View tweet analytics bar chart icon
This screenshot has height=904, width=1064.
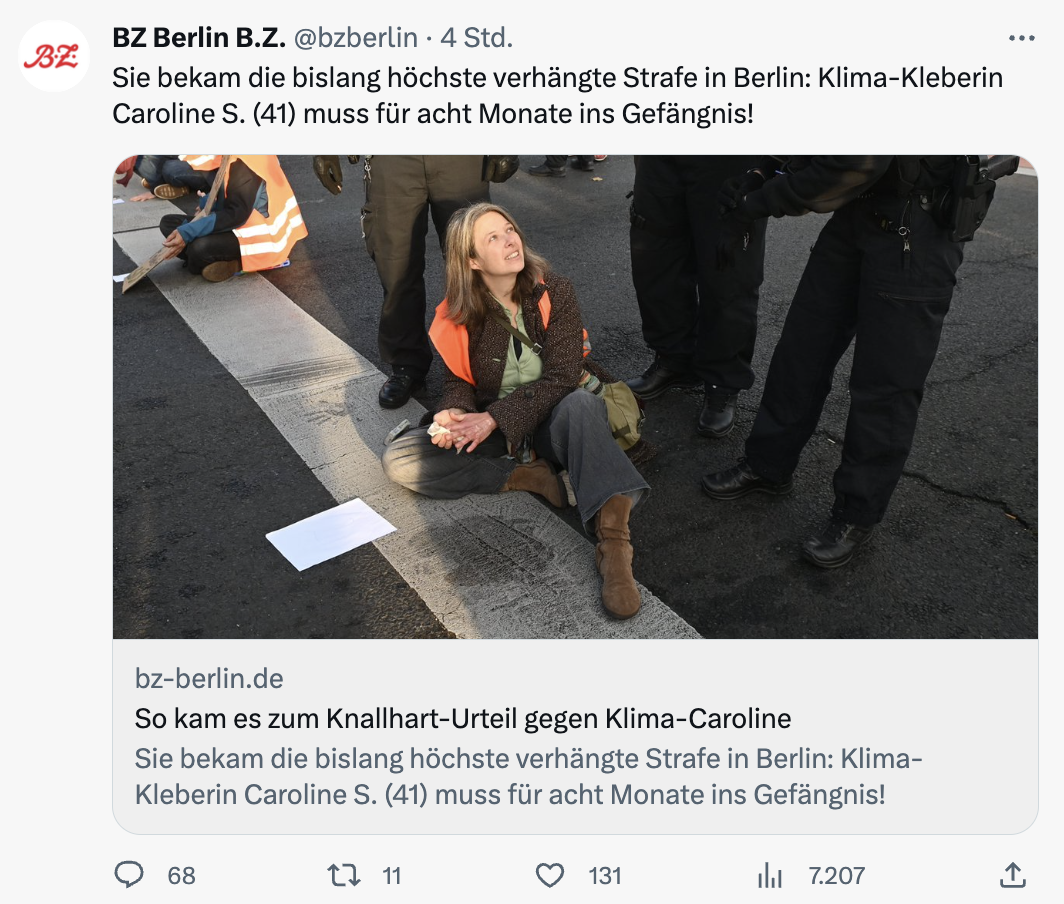(770, 875)
